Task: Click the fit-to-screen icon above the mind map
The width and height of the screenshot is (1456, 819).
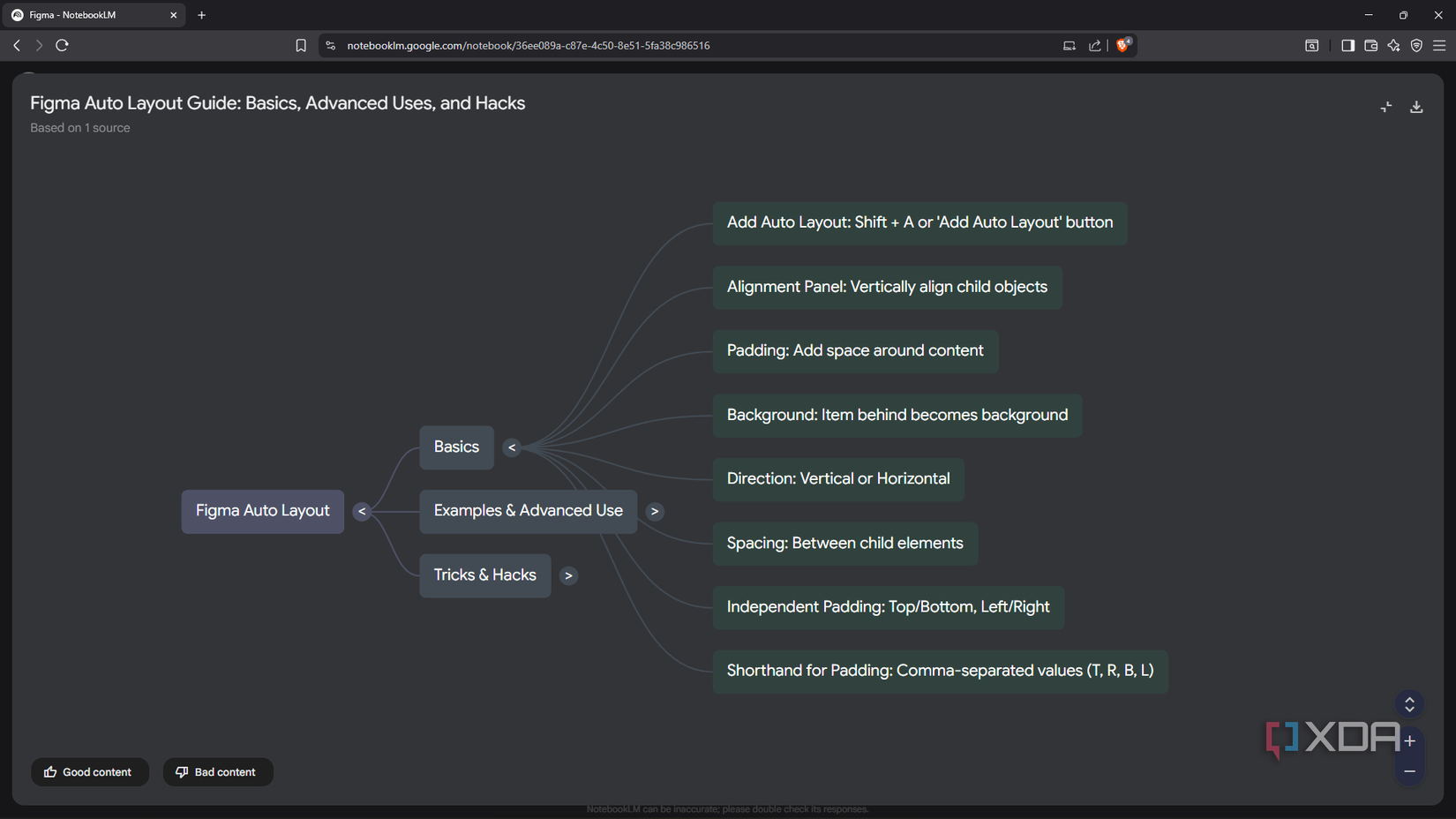Action: 1385,106
